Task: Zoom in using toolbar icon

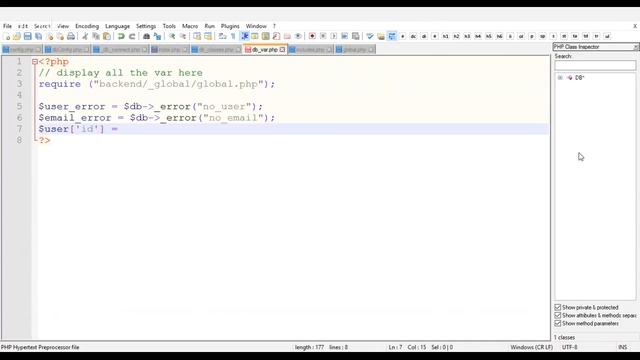Action: point(172,36)
